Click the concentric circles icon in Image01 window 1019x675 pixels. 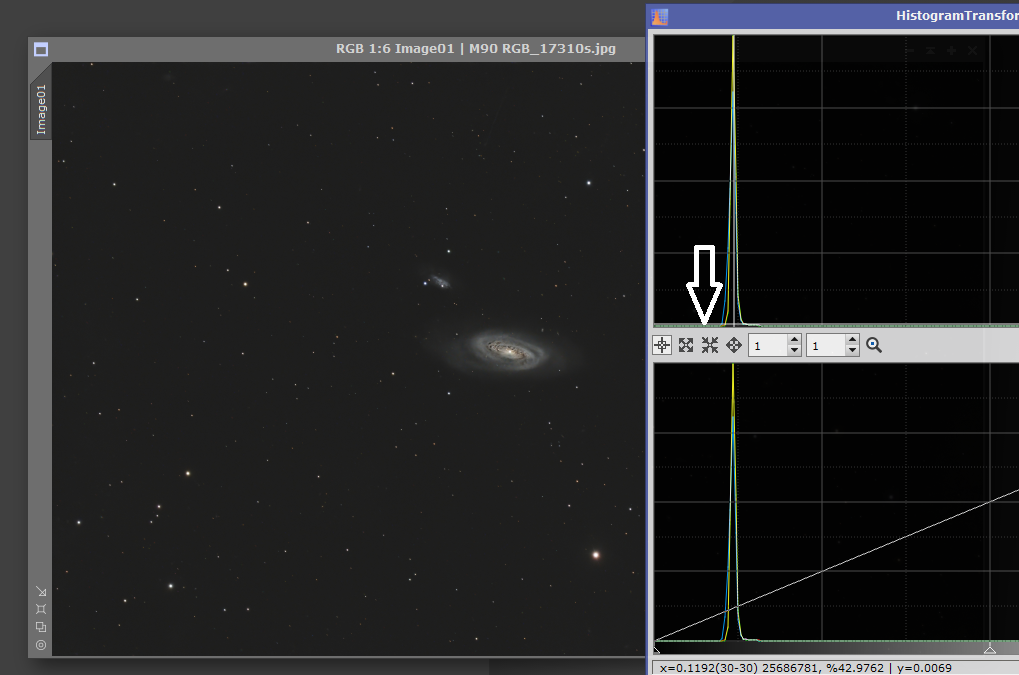41,645
